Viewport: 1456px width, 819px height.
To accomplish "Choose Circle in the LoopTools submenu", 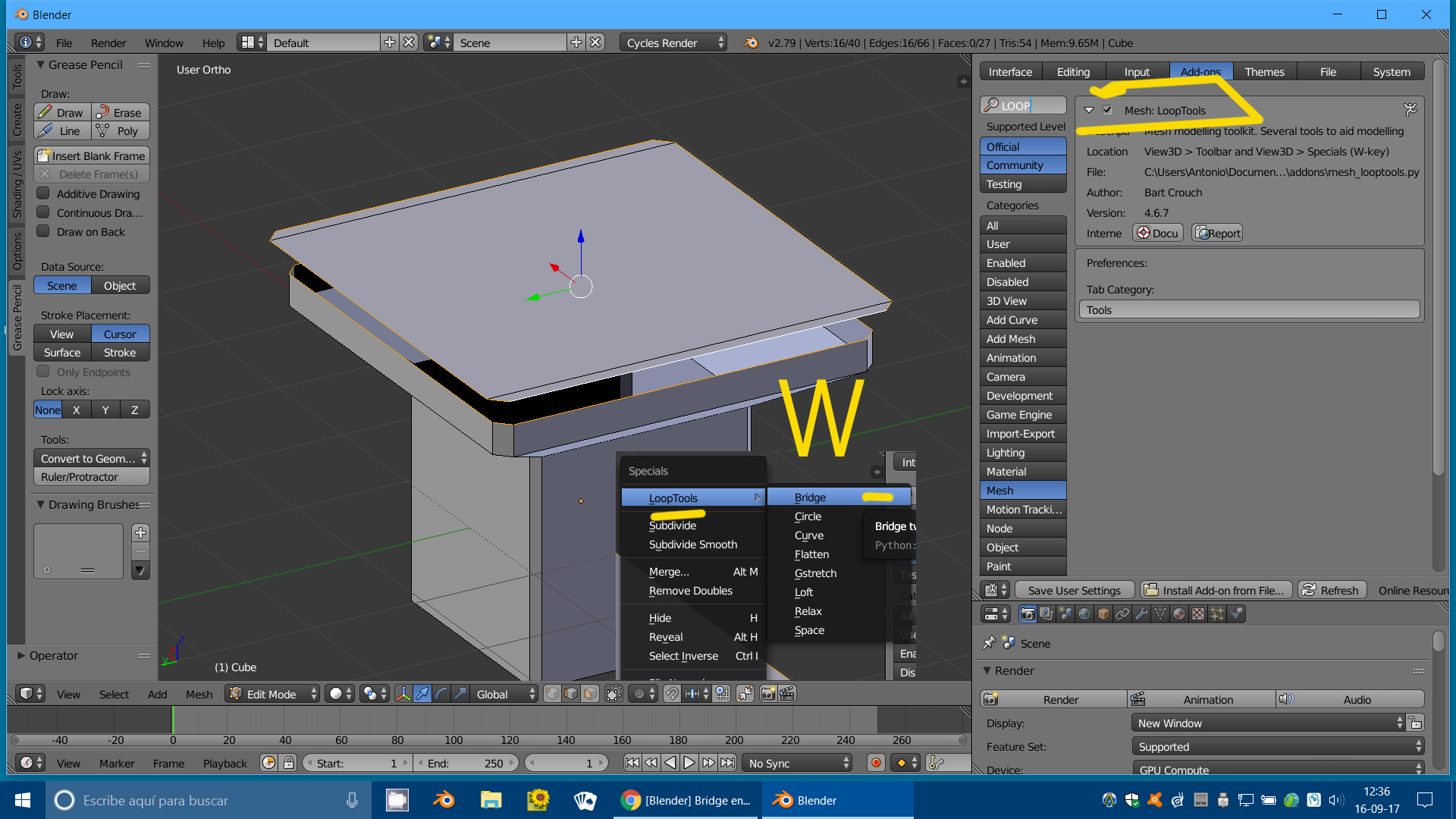I will 808,516.
